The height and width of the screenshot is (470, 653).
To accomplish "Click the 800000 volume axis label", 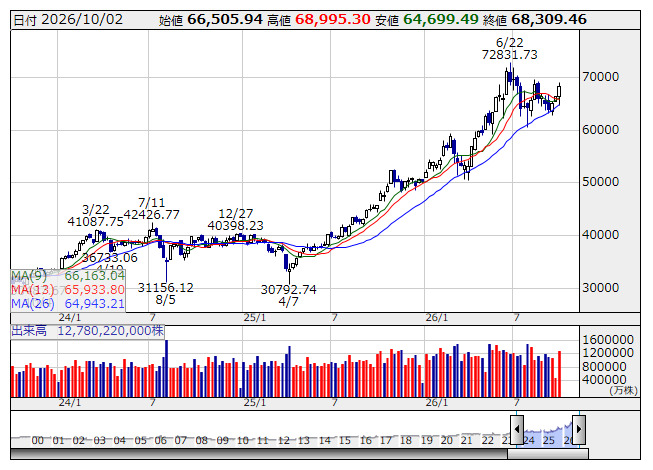I will tap(604, 366).
